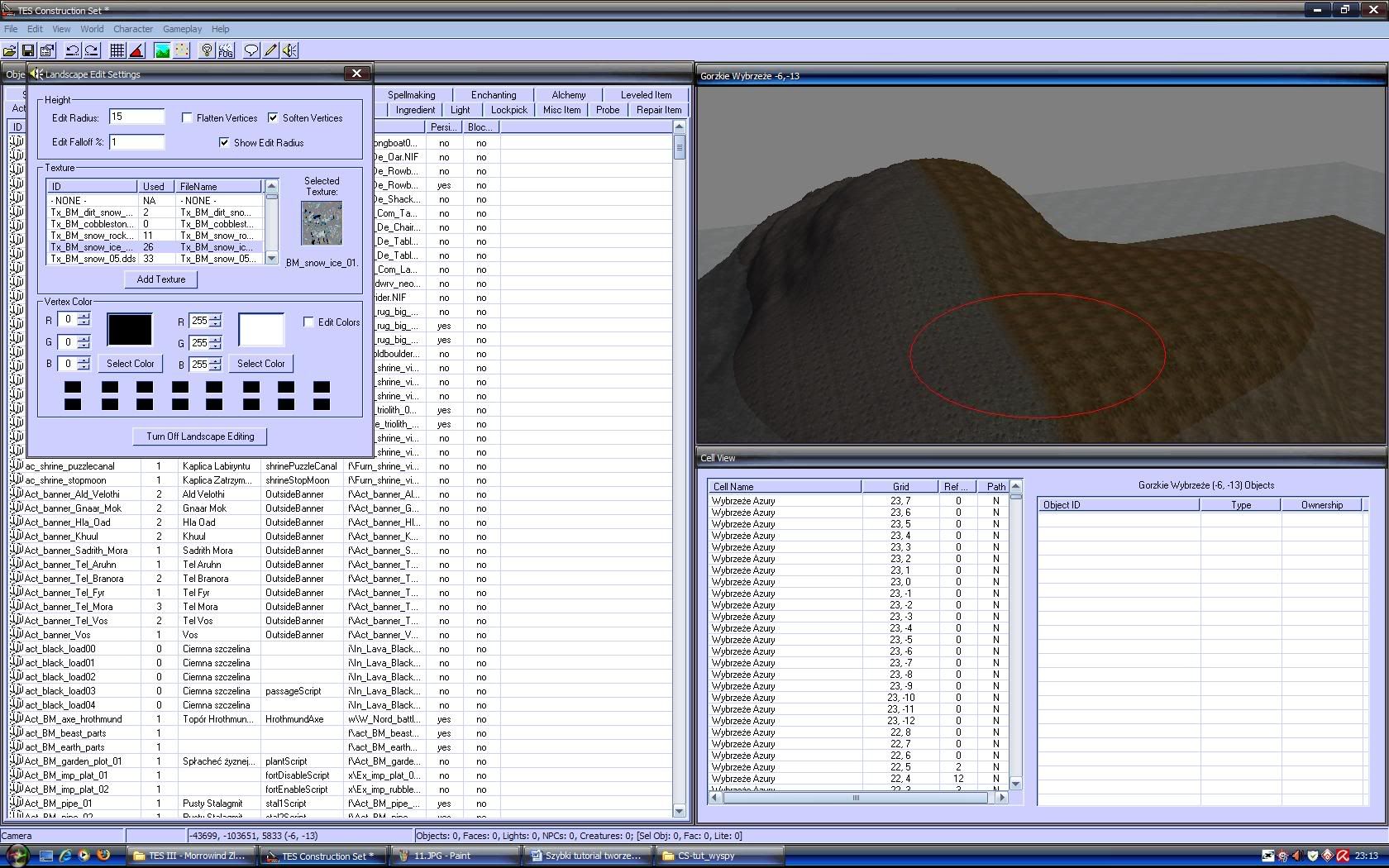Click the right B 255 spinner arrows
This screenshot has height=868, width=1389.
click(x=216, y=365)
